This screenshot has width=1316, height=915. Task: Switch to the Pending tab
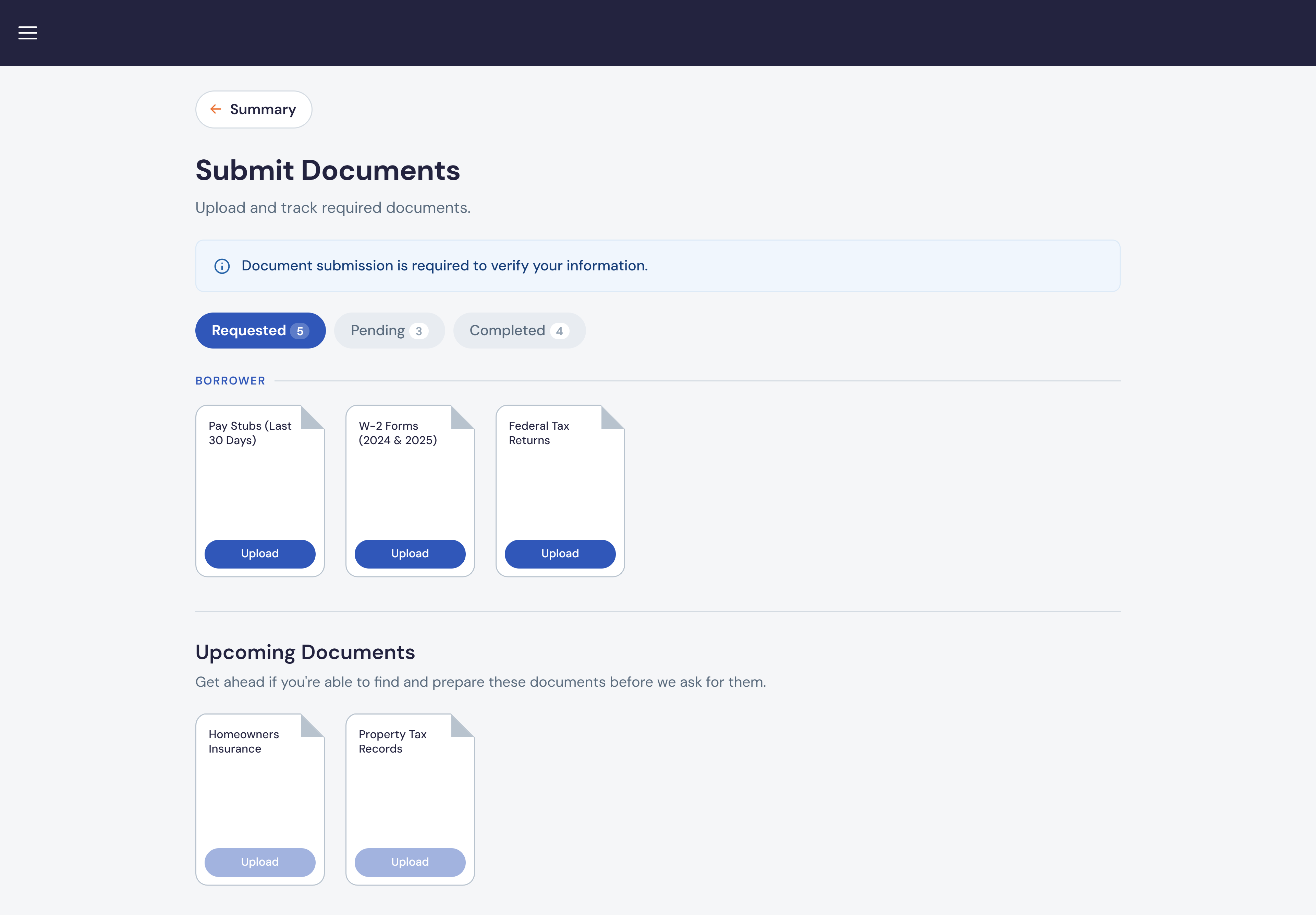(389, 330)
